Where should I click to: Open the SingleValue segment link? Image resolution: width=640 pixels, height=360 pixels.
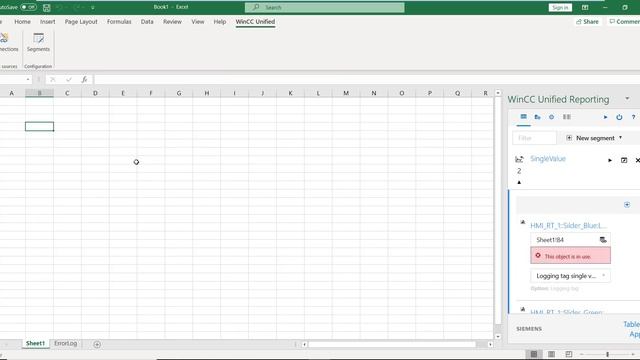tap(548, 159)
